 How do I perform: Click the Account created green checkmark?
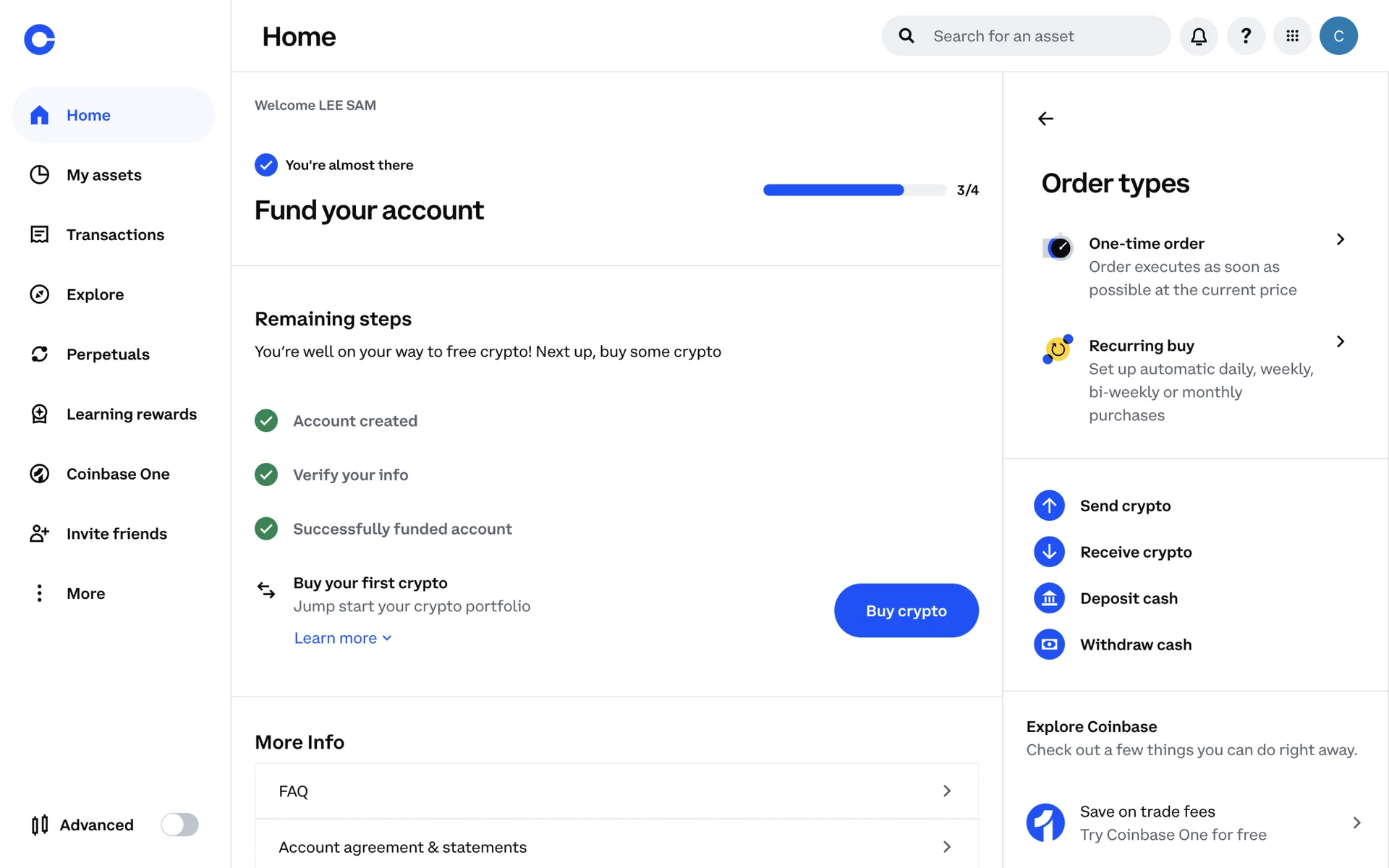coord(266,421)
